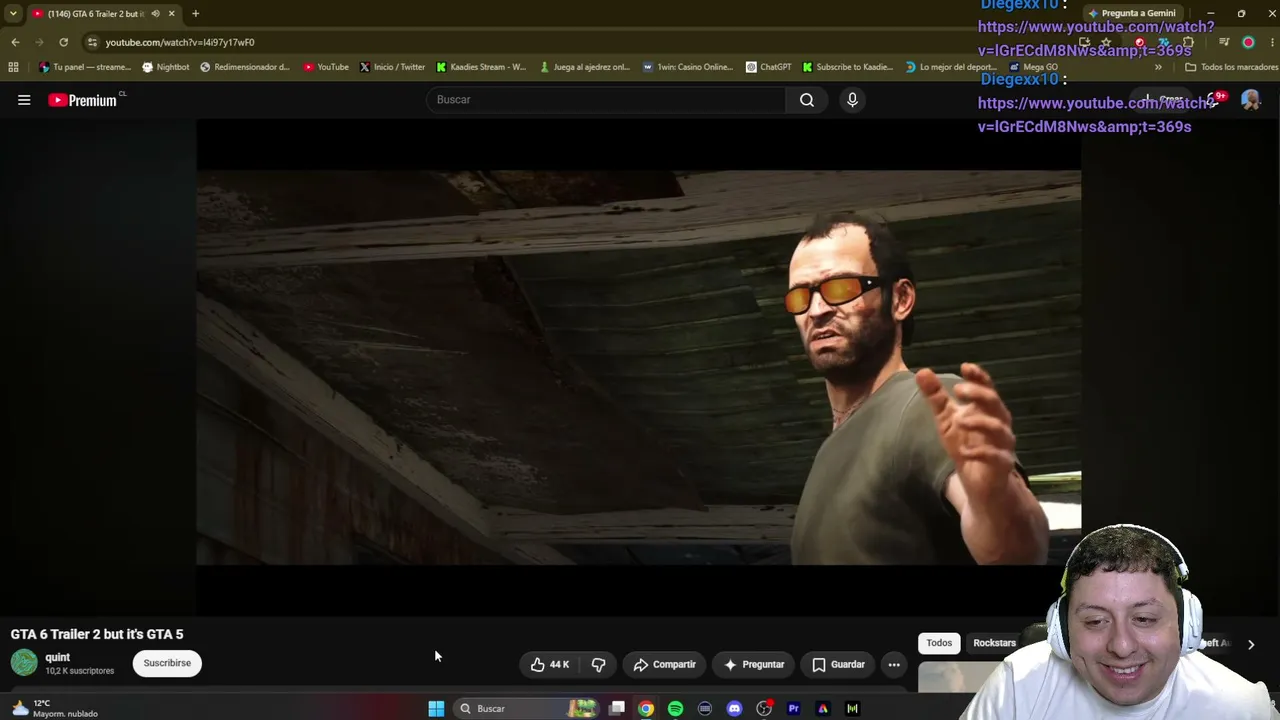Open the tab search dropdown arrow

13,14
